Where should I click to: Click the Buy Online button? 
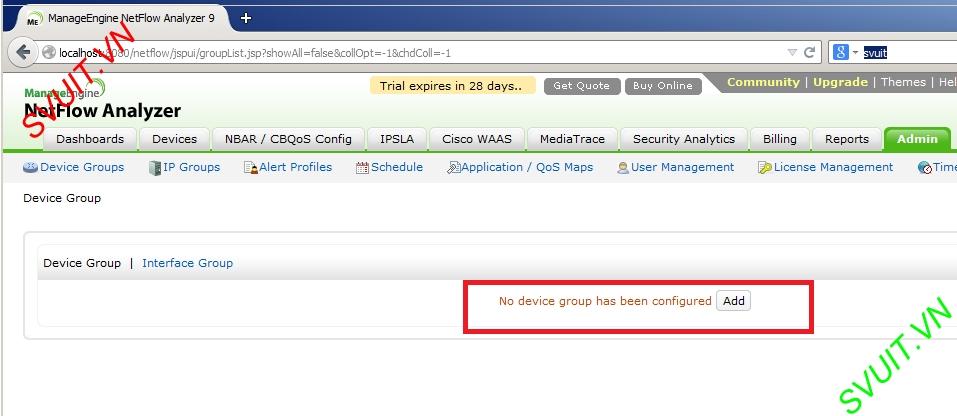pyautogui.click(x=663, y=86)
